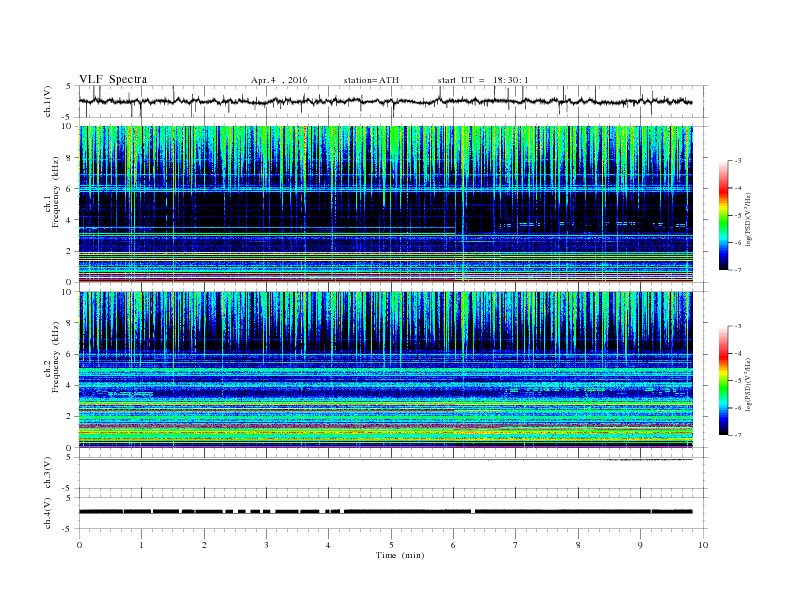Click the black ch.4 signal trace
Image resolution: width=792 pixels, height=612 pixels.
[x=385, y=512]
